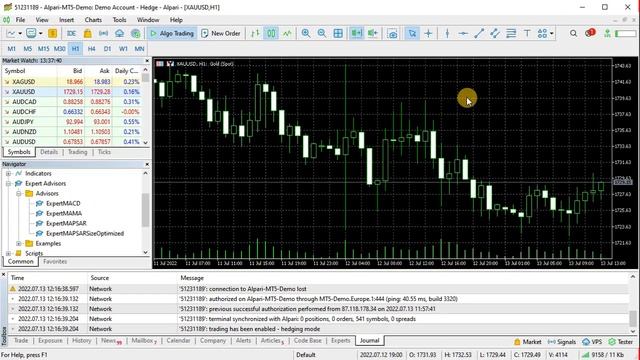Draw a trendline on chart
The image size is (640, 360).
(479, 33)
